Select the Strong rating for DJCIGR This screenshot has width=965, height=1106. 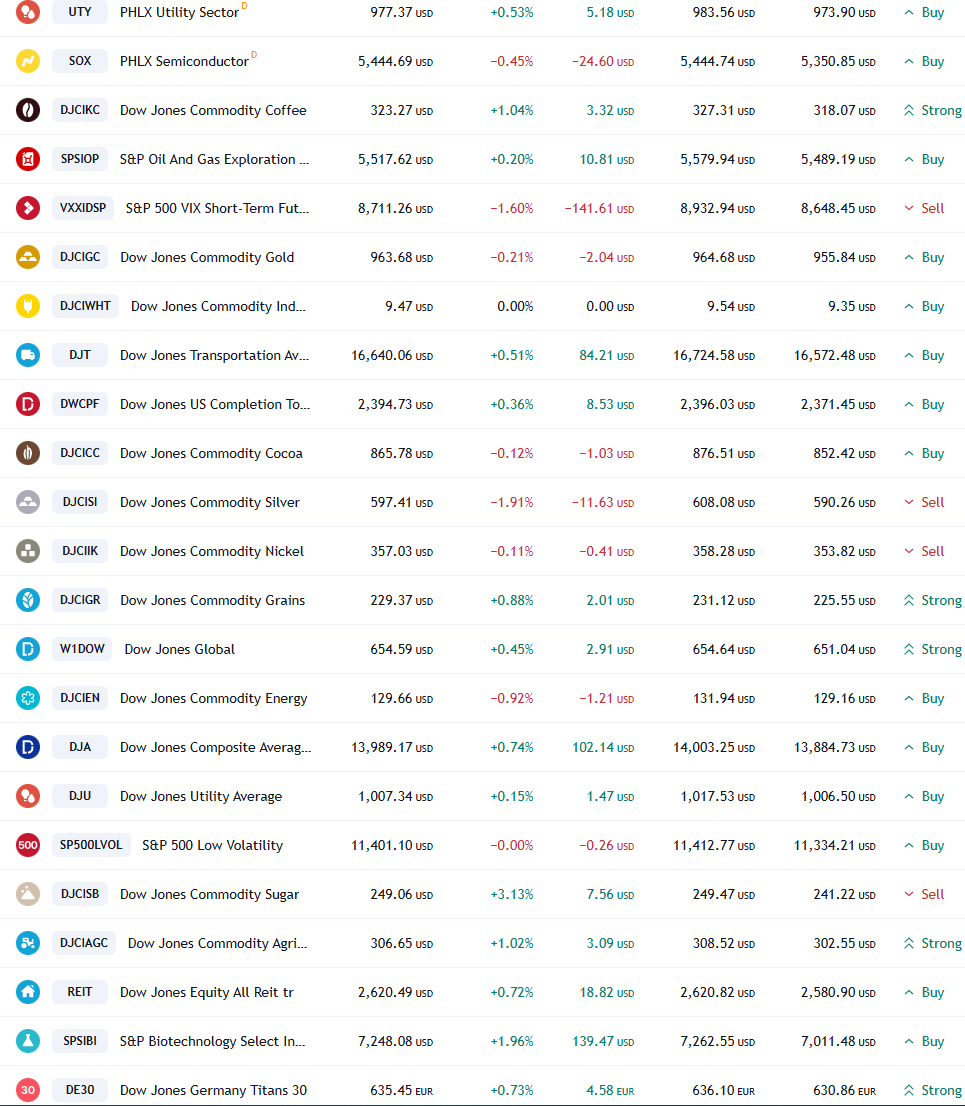point(933,600)
